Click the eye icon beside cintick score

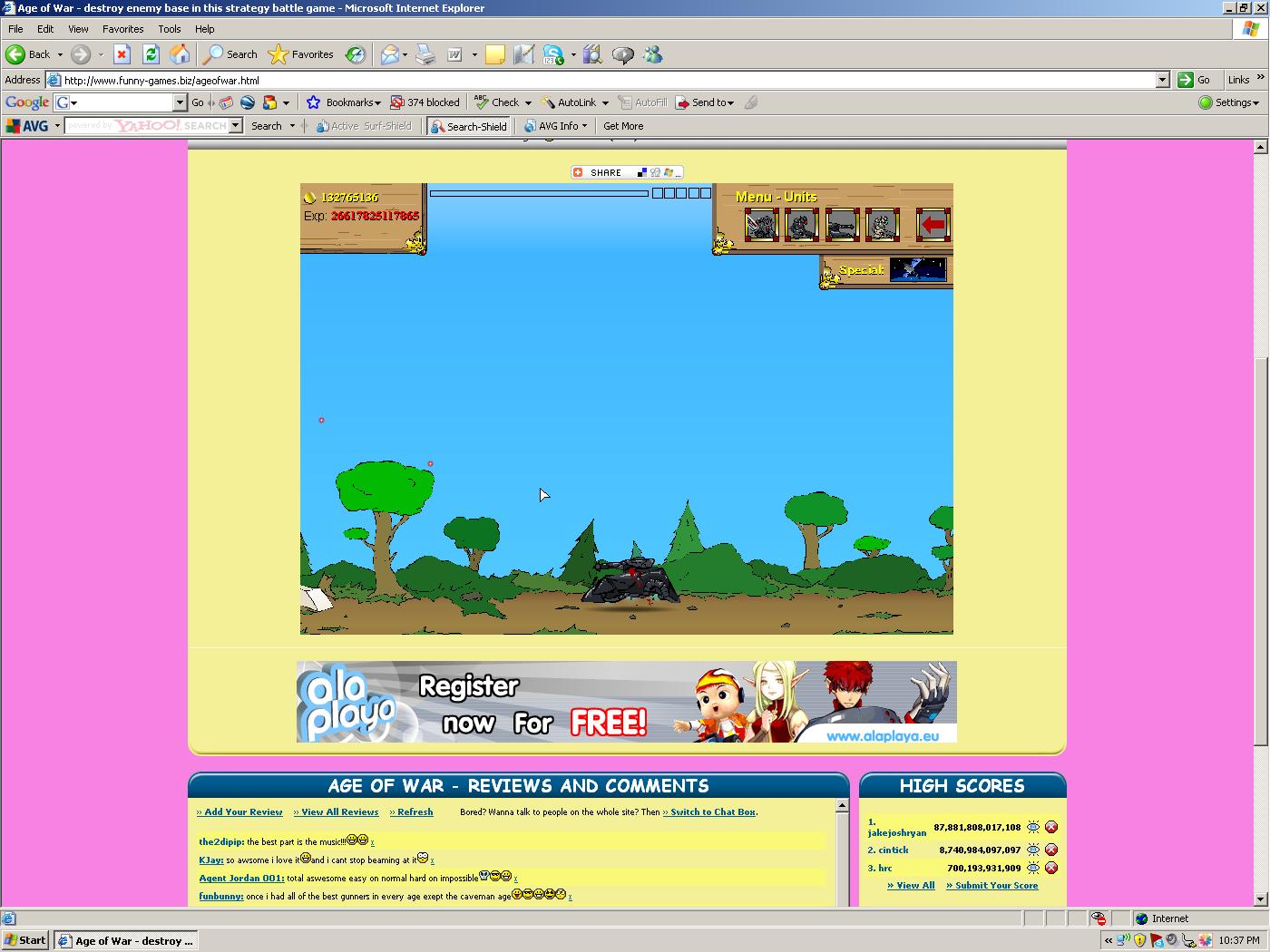1033,850
